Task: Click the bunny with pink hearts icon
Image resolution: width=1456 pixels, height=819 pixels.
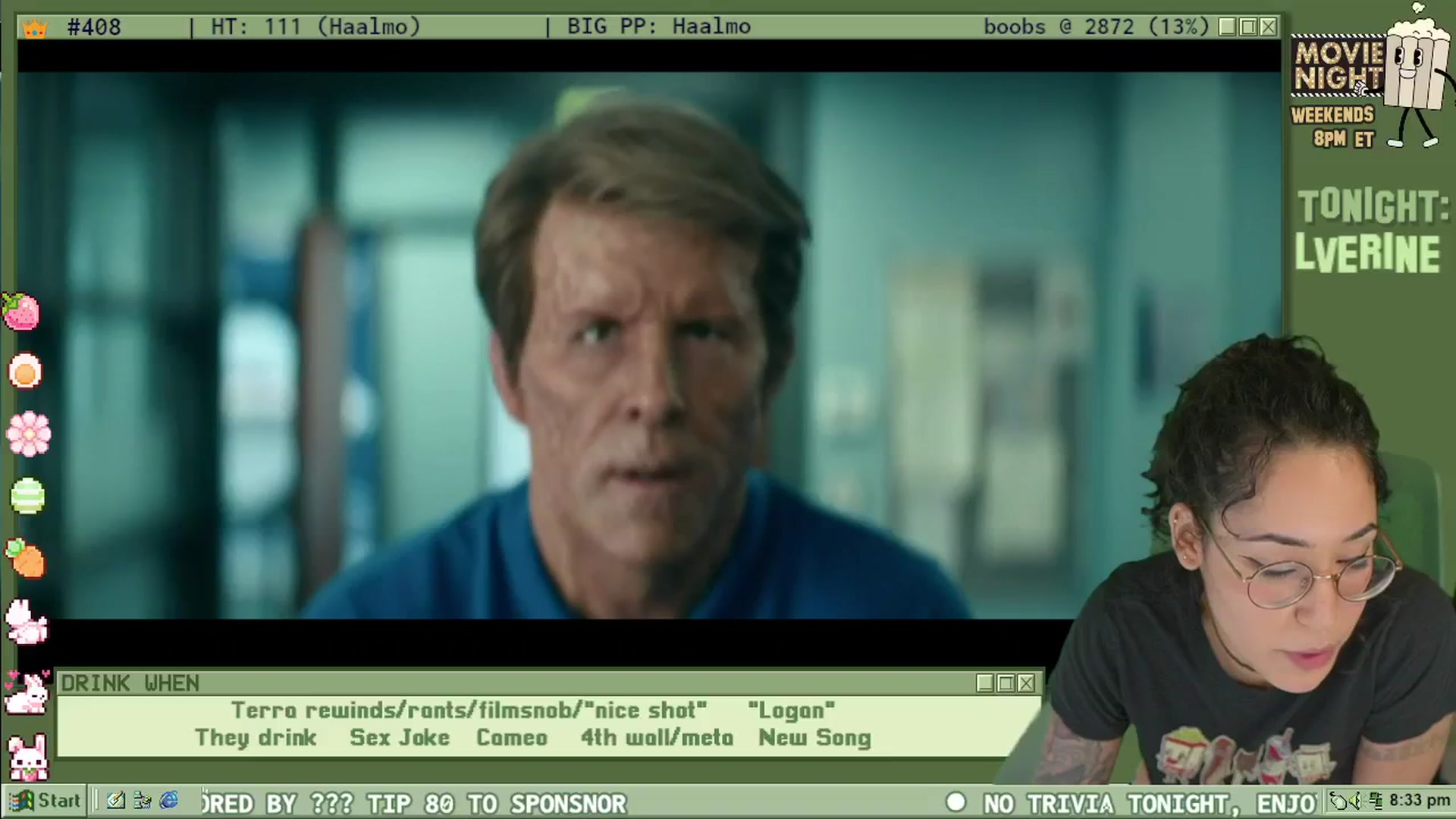Action: click(x=27, y=692)
